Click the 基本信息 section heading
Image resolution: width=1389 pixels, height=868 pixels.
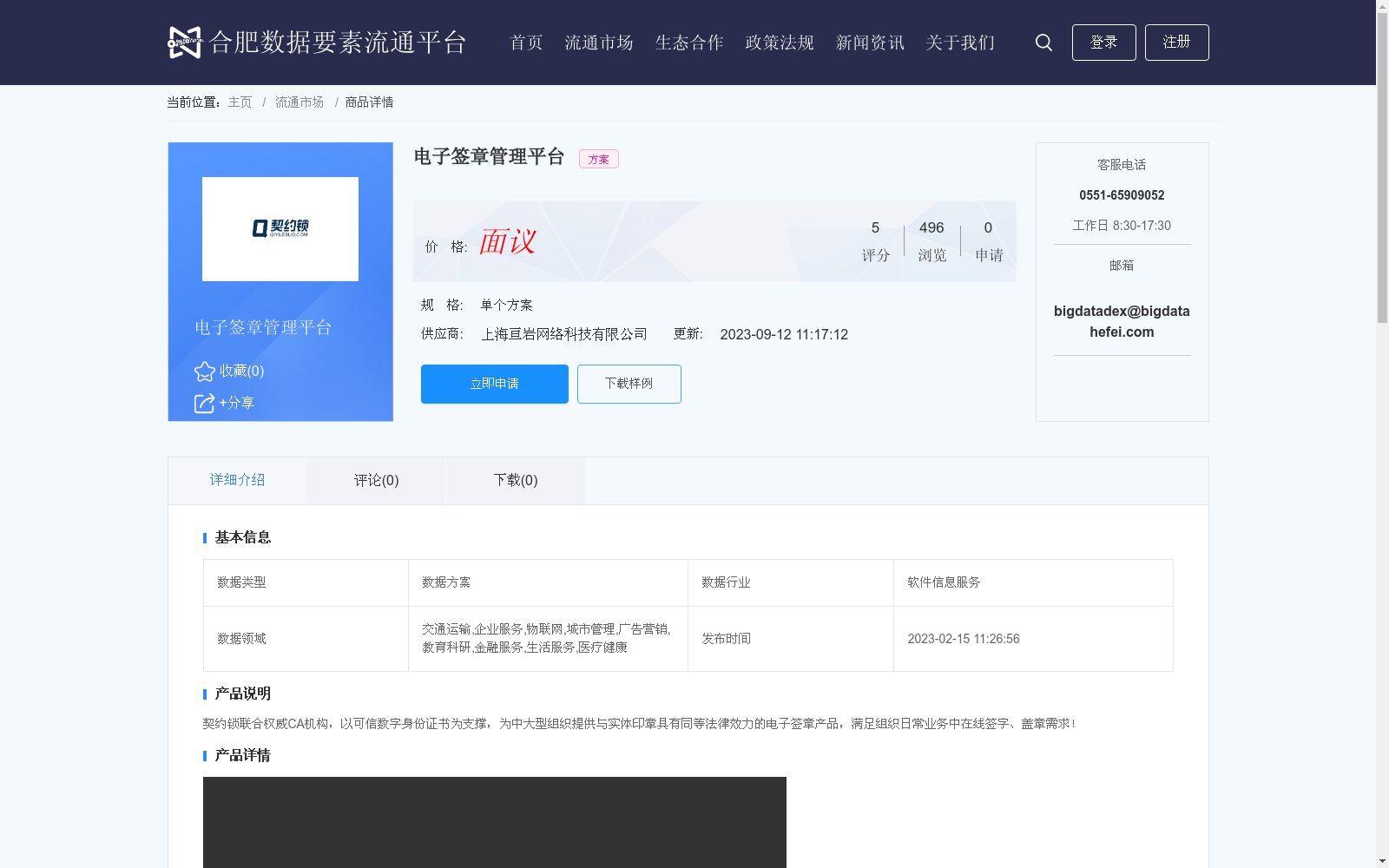pos(243,537)
